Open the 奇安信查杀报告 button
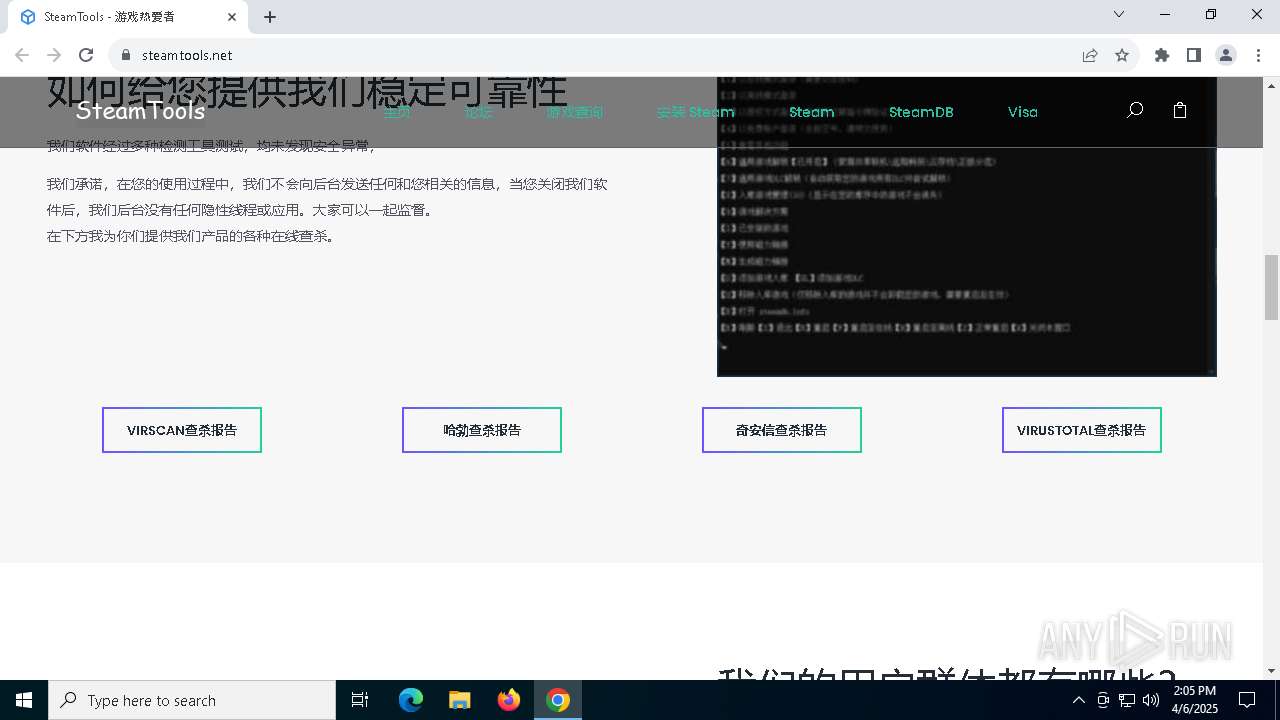 pyautogui.click(x=782, y=430)
